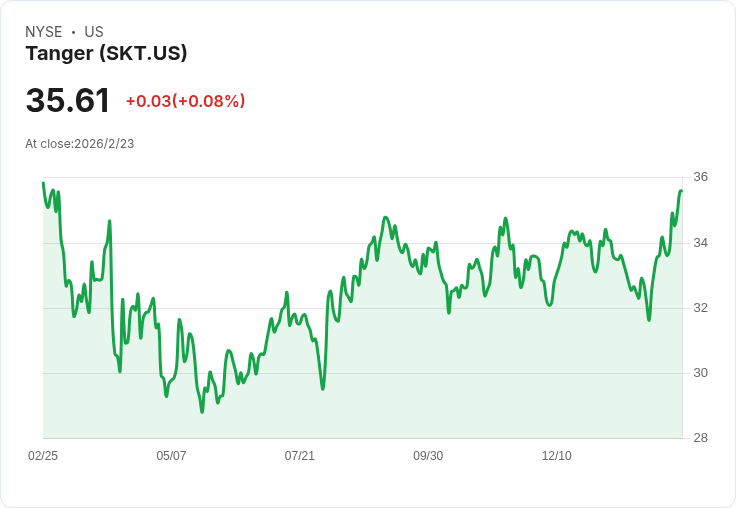Screen dimensions: 736x508
Task: Click the line's starting point at left edge
Action: coord(43,183)
